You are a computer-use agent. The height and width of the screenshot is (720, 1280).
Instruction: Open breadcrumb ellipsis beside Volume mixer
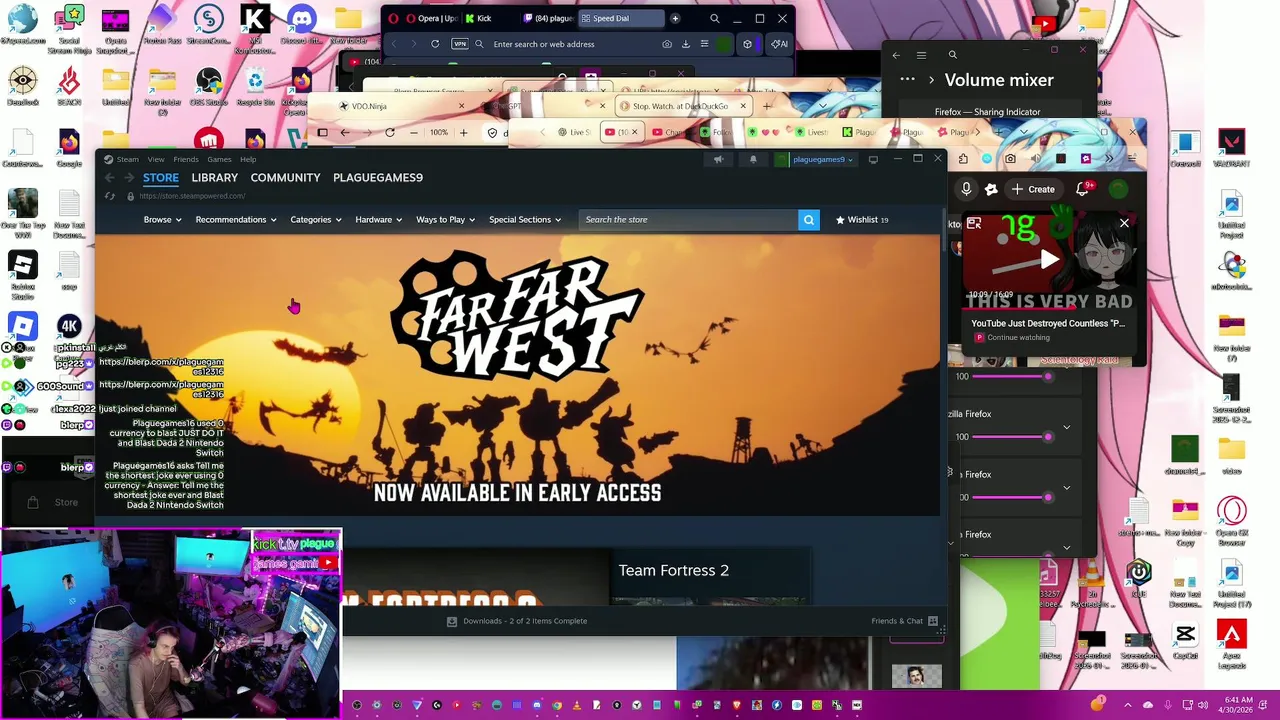(x=907, y=80)
